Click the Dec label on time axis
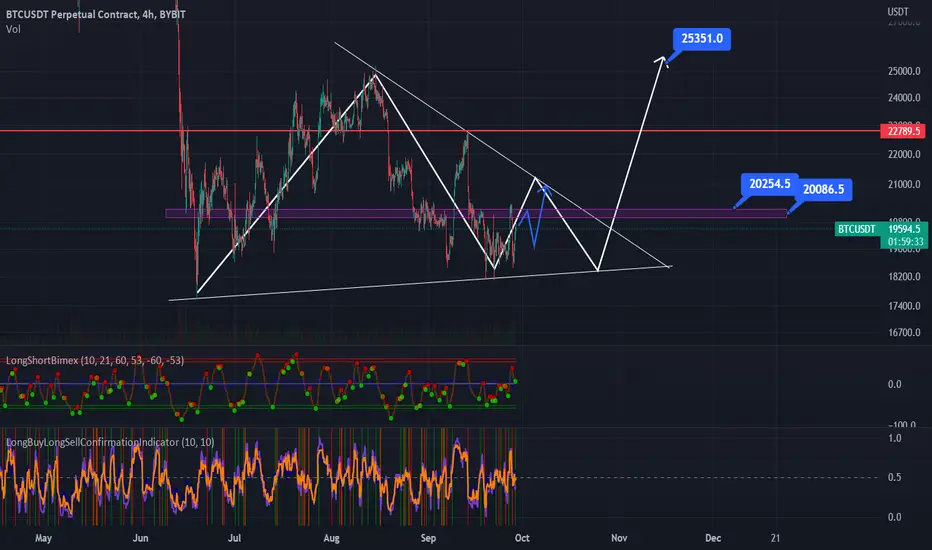Screen dimensions: 932x550 (x=713, y=538)
